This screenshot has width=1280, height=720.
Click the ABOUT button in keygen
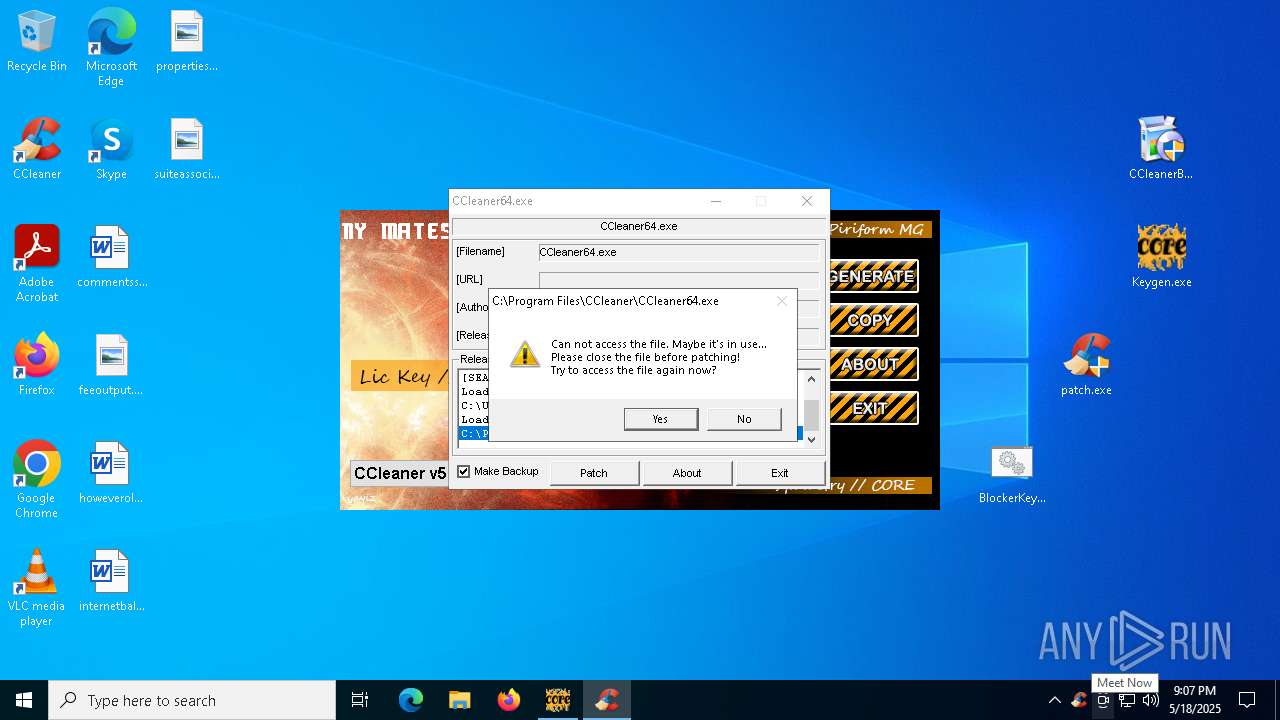click(872, 364)
